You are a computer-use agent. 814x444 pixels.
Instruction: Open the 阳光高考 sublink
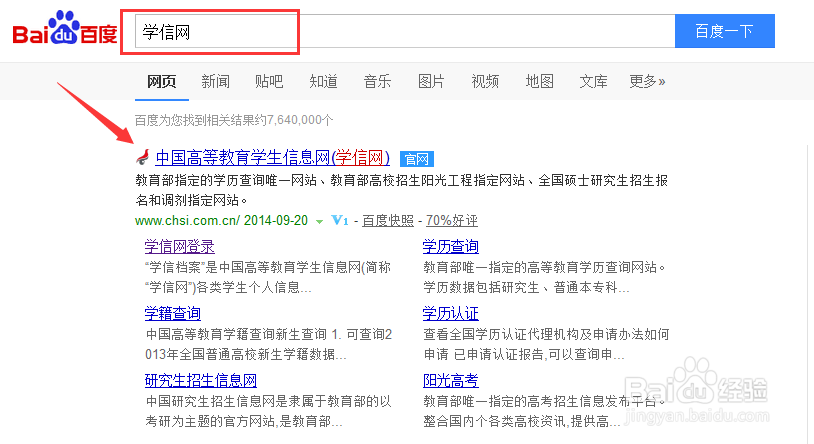click(451, 381)
